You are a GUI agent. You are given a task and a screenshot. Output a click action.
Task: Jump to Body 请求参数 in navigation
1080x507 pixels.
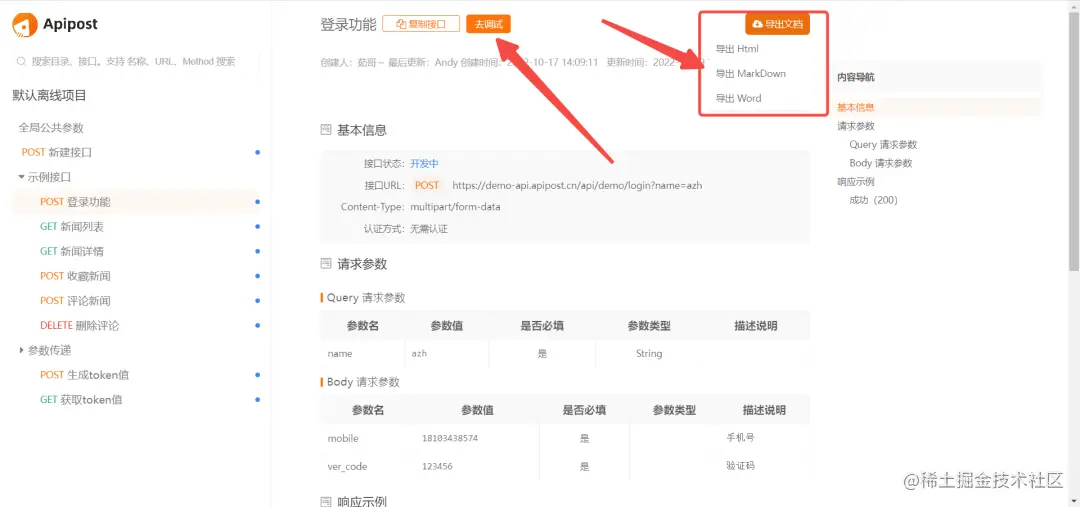click(881, 163)
